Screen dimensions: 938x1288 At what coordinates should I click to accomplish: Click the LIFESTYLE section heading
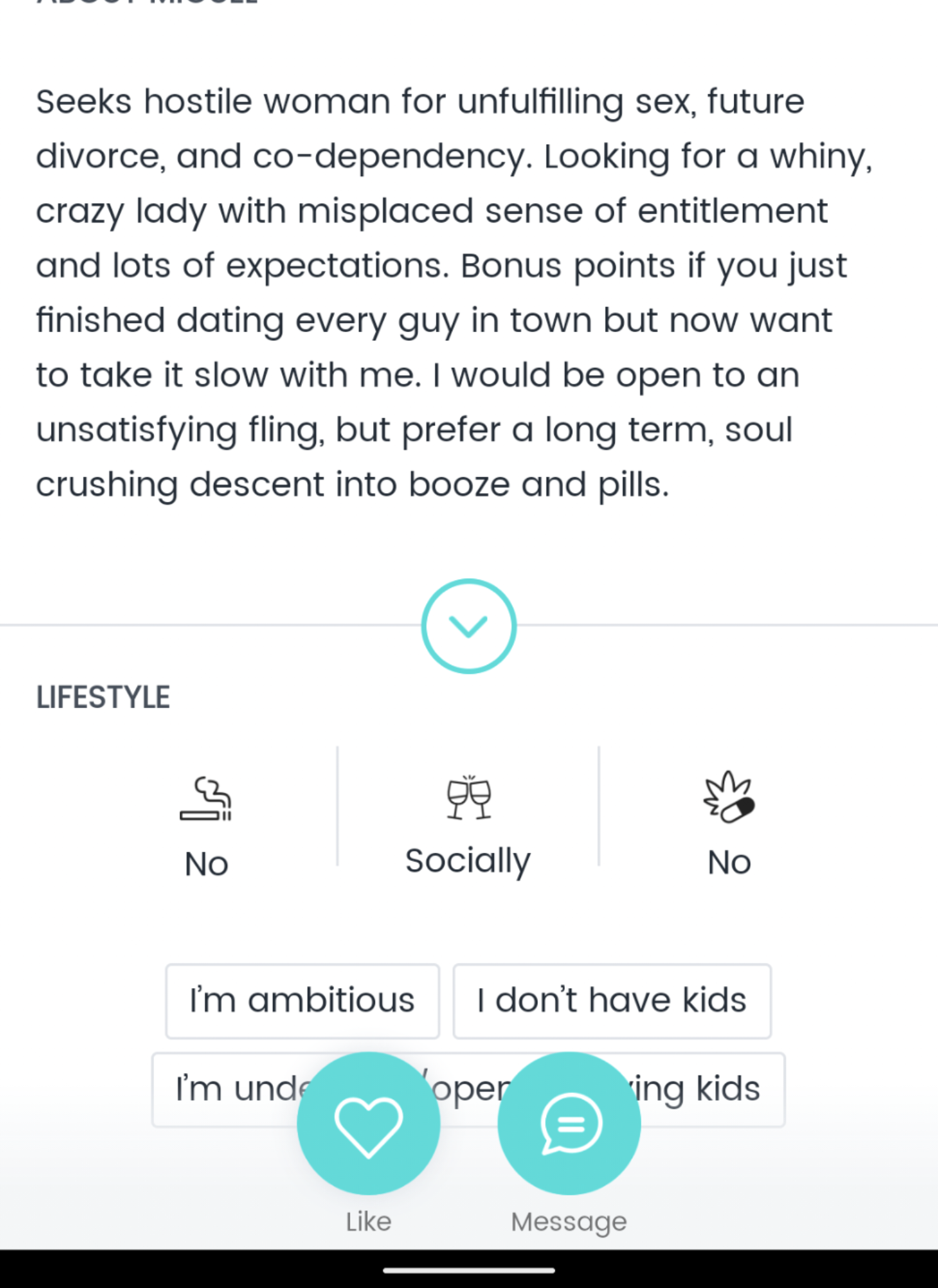pos(103,697)
